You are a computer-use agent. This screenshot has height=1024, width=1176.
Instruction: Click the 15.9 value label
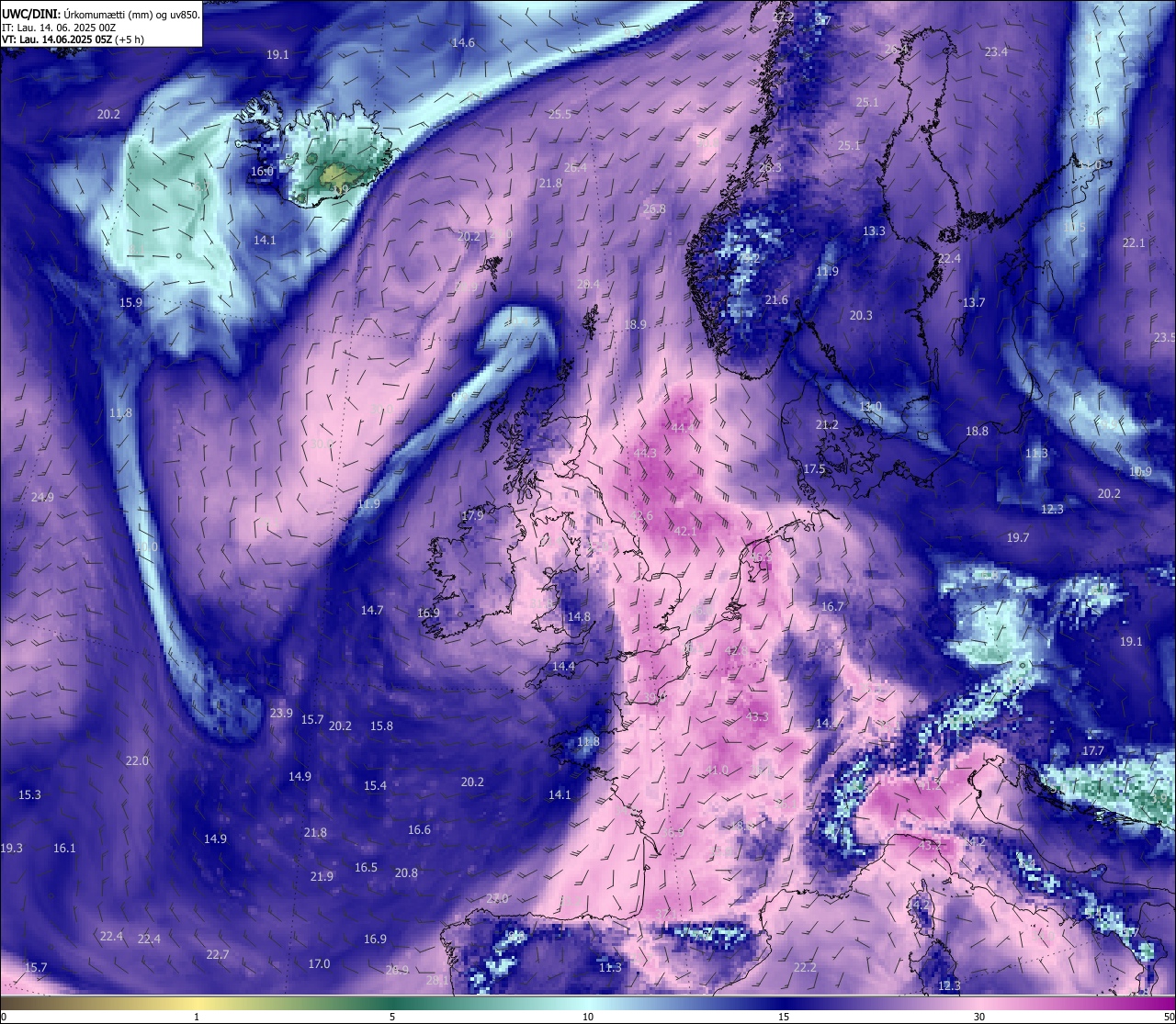(131, 302)
